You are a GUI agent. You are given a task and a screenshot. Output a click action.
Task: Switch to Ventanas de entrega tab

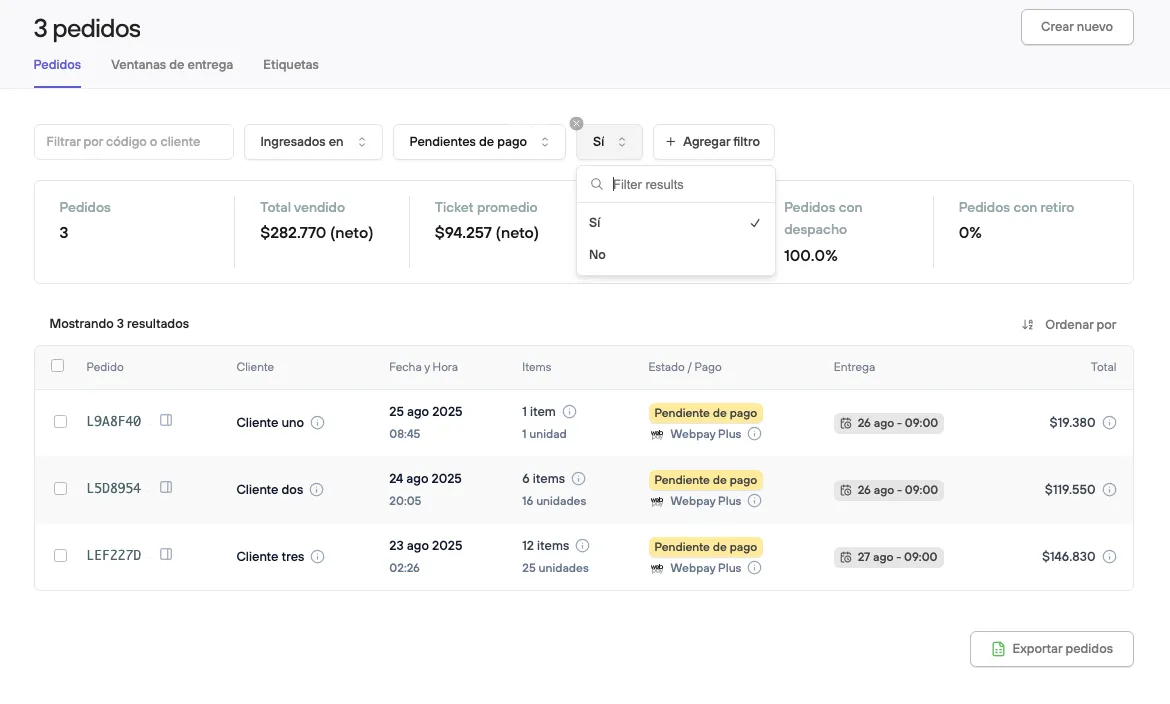[x=172, y=65]
